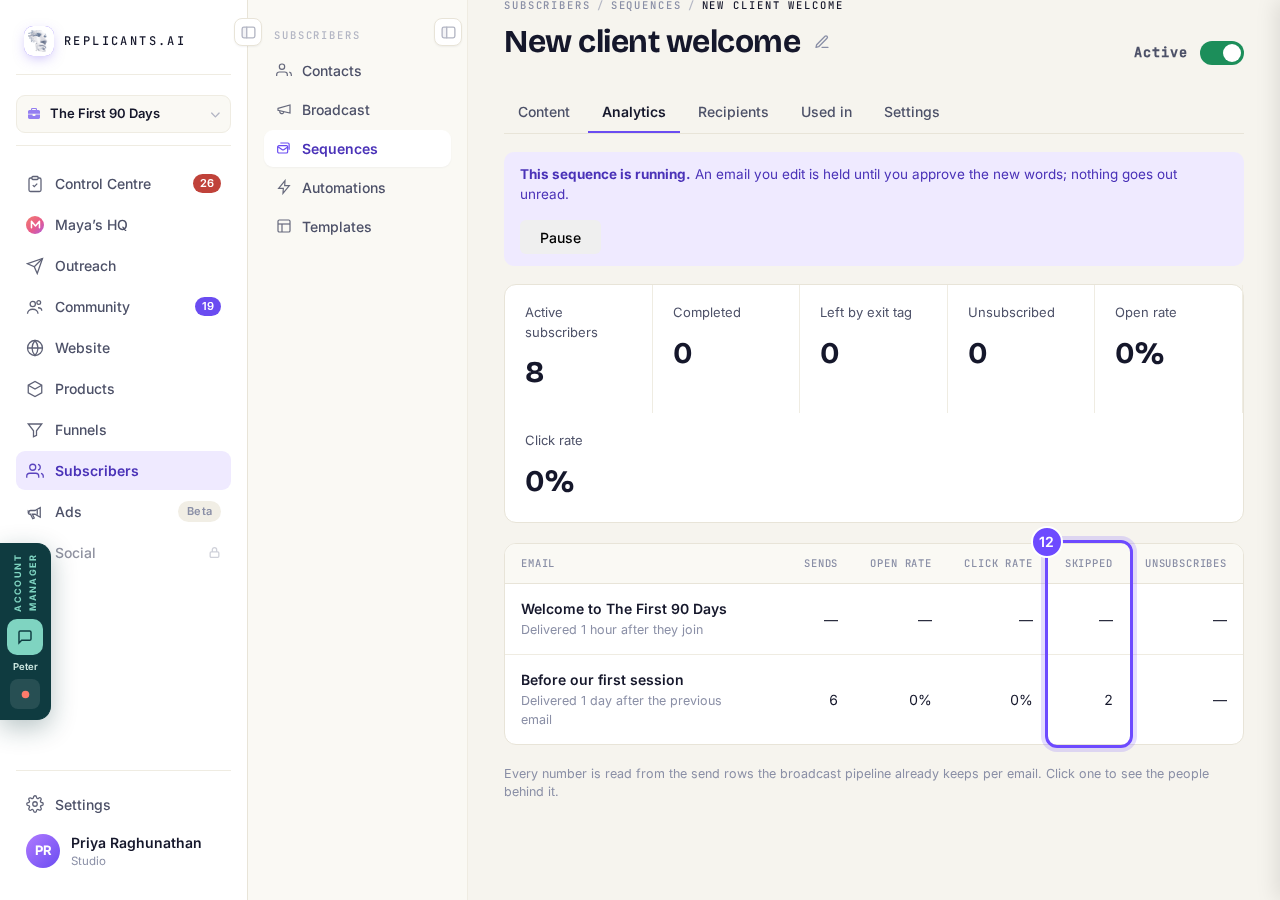
Task: Click the UNSUBSCRIBES column header
Action: click(1186, 564)
